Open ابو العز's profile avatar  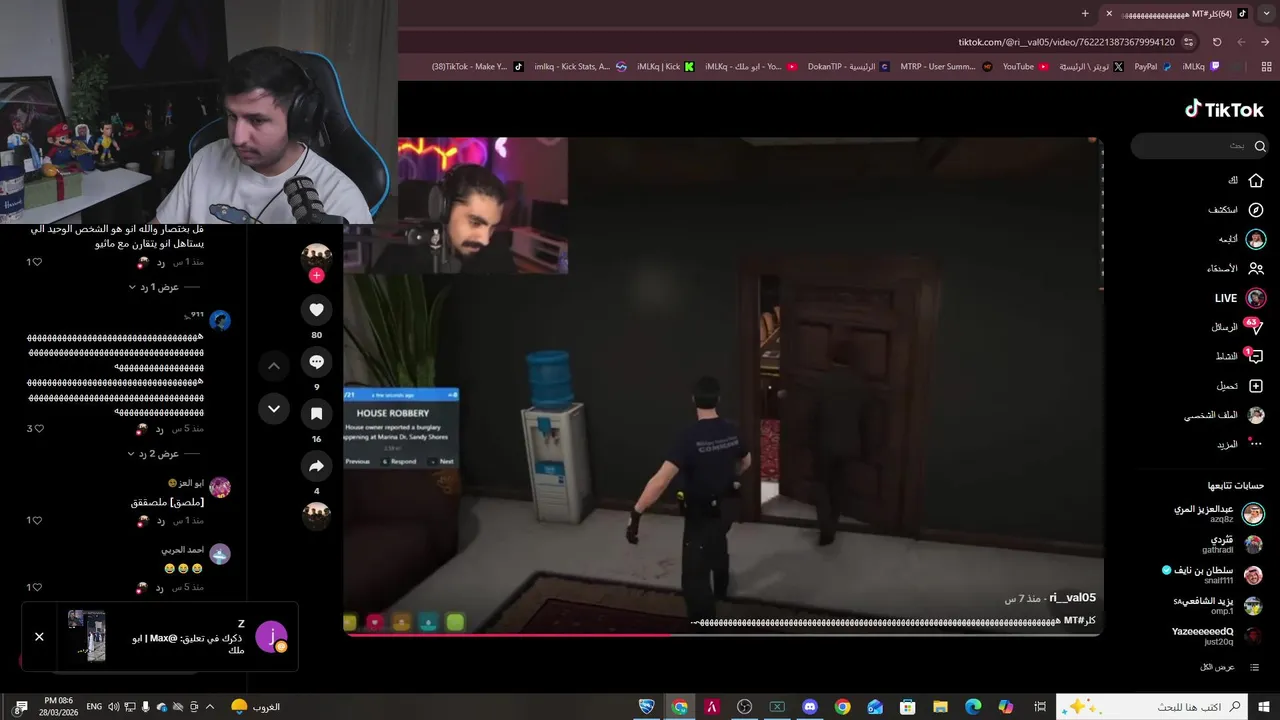(x=220, y=487)
